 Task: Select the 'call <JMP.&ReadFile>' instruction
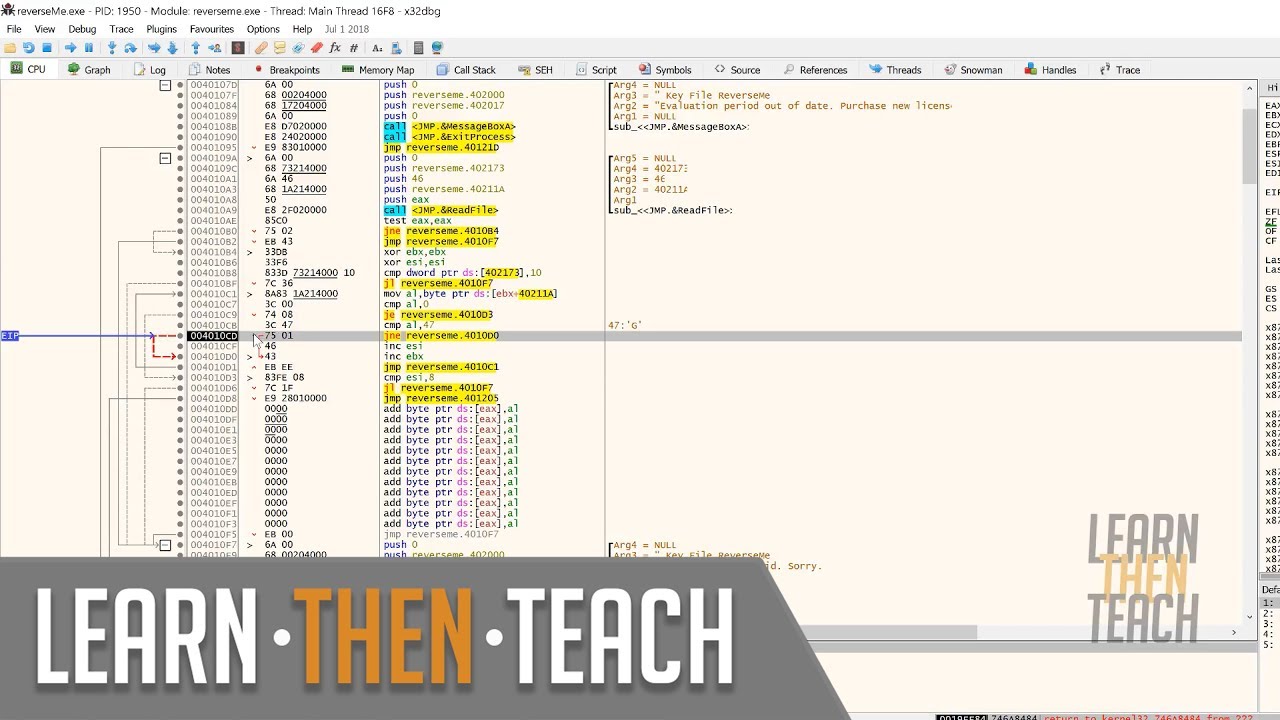[x=441, y=210]
